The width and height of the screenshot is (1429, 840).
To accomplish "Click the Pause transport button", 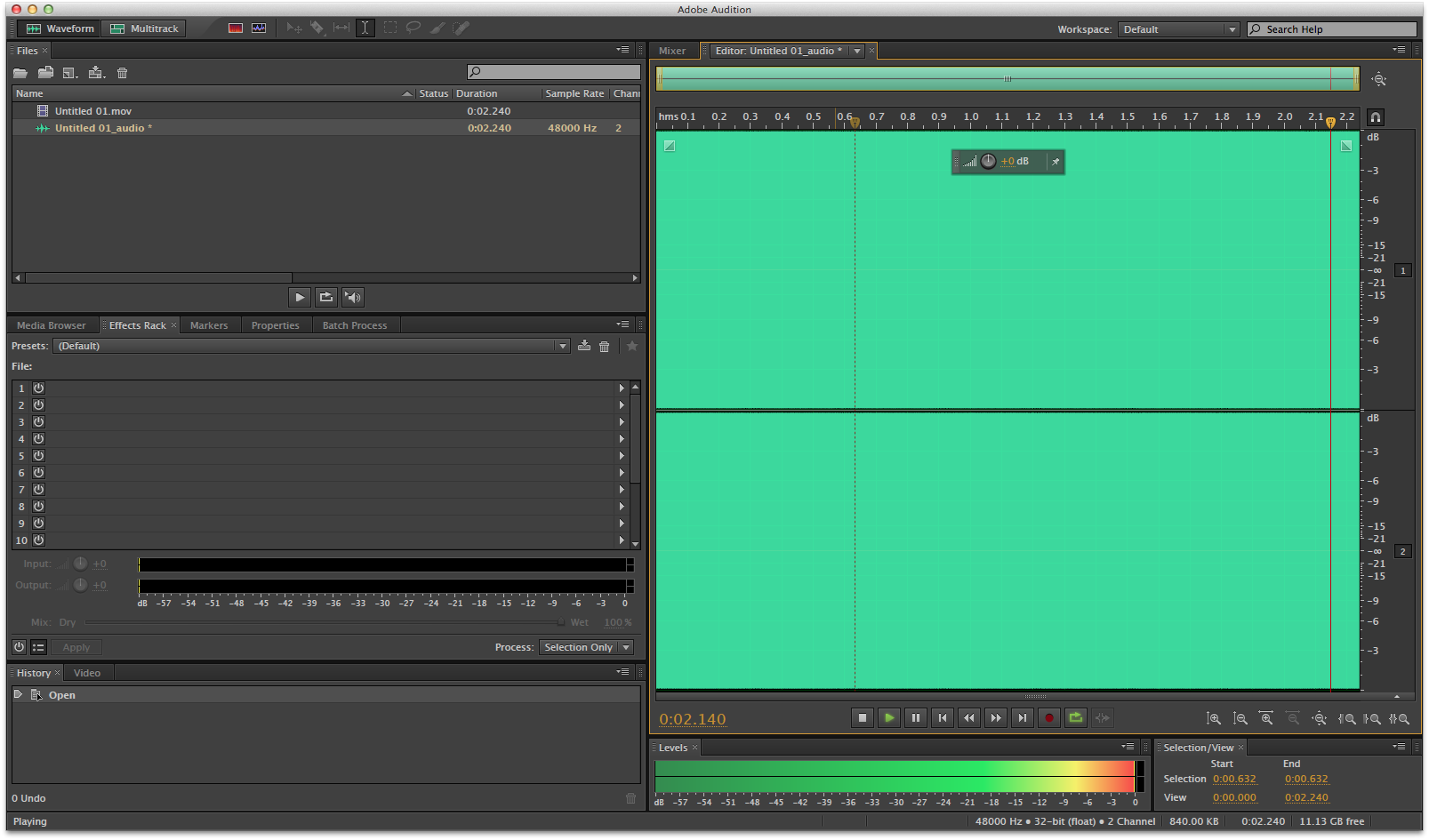I will click(915, 718).
